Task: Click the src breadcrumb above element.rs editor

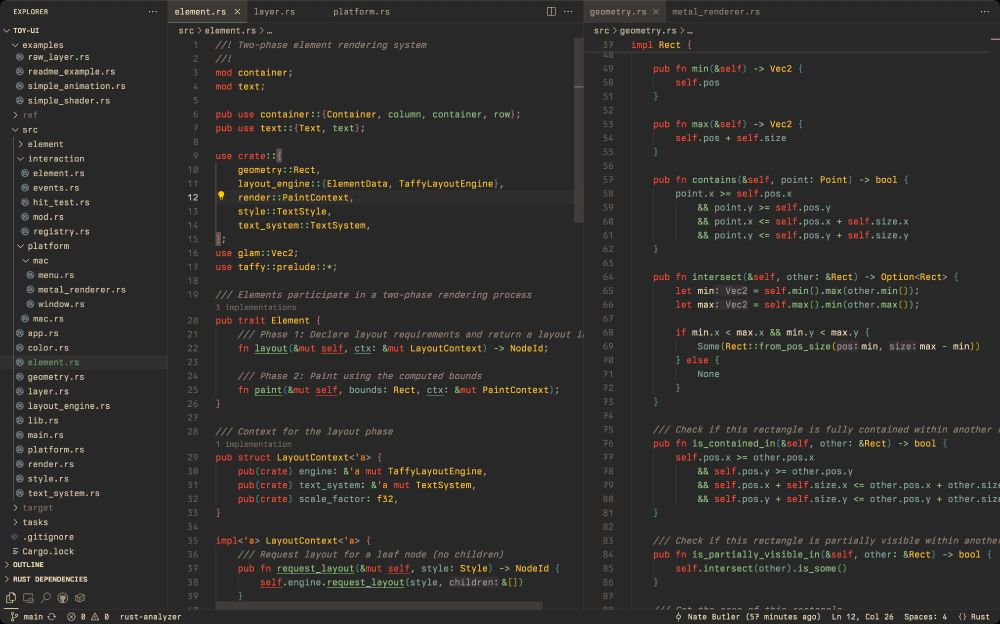Action: [x=186, y=31]
